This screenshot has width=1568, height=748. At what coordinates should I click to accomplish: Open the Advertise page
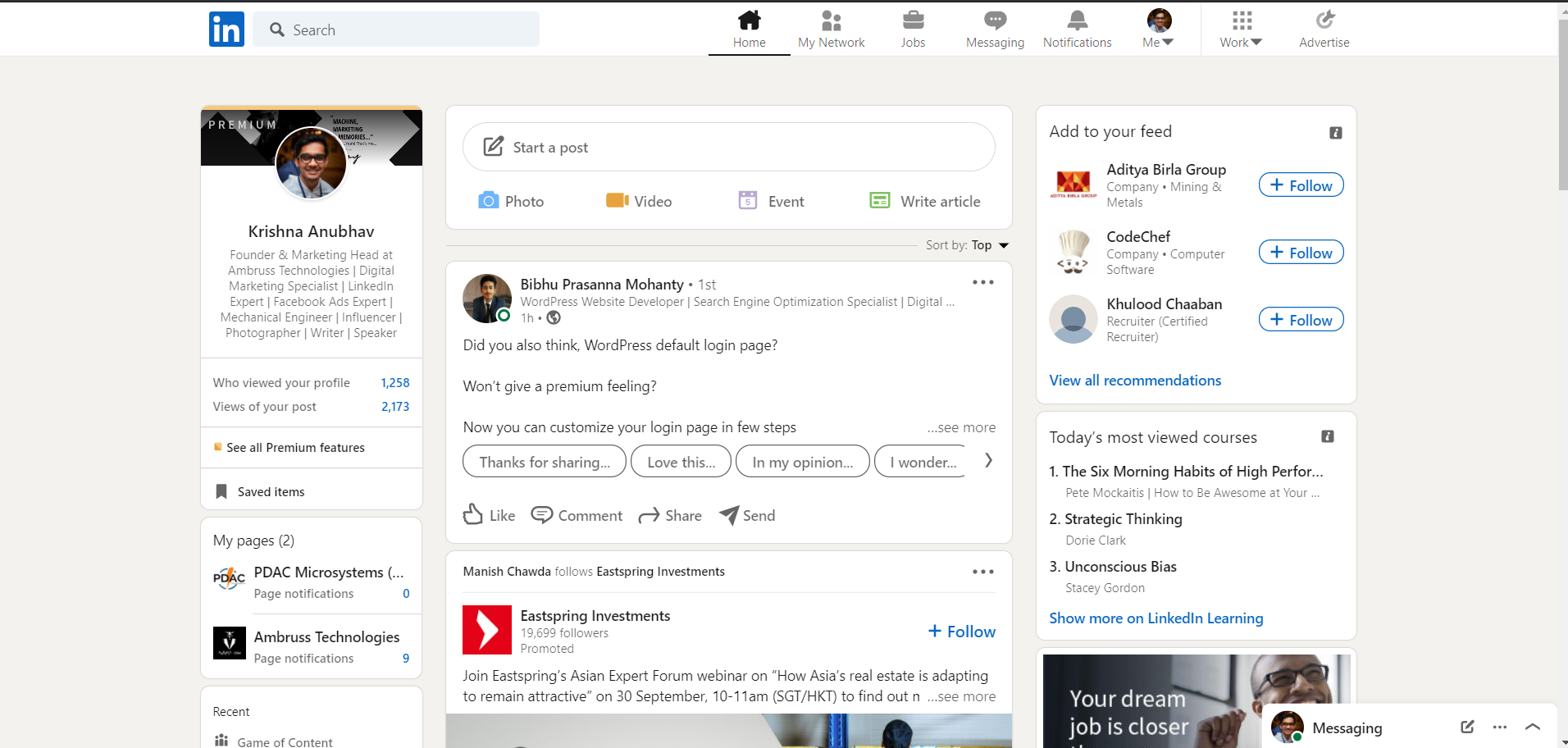1324,30
